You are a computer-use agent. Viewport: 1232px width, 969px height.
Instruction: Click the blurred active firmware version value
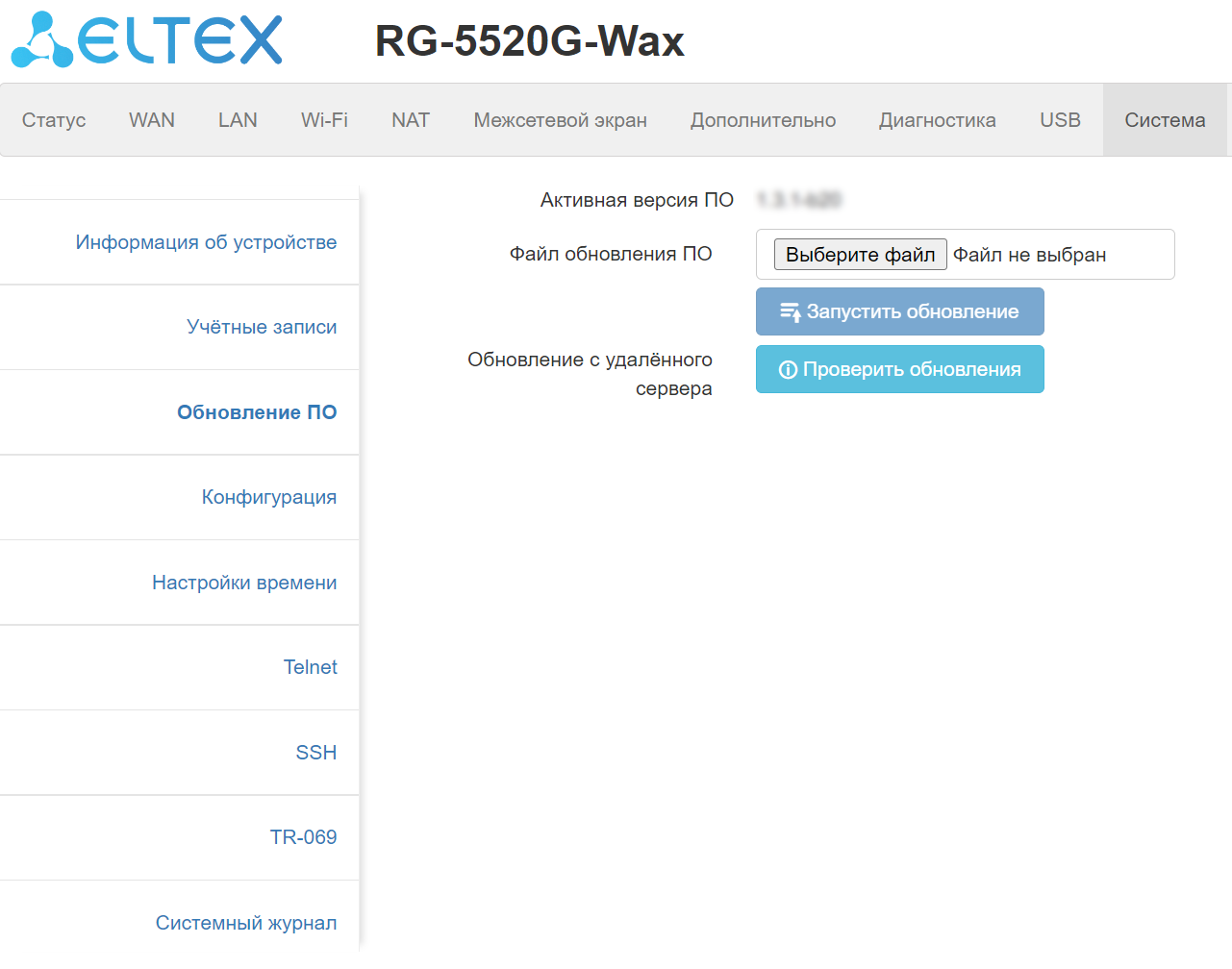[x=799, y=200]
